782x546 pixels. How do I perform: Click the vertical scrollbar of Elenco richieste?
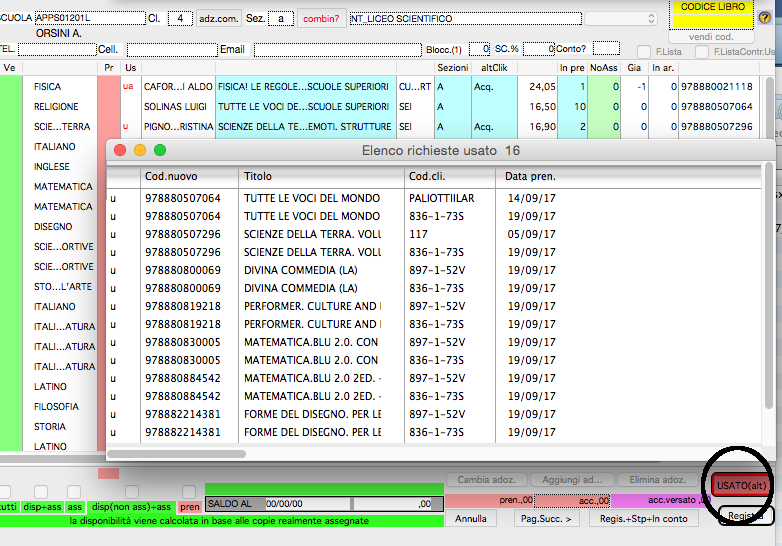[769, 284]
